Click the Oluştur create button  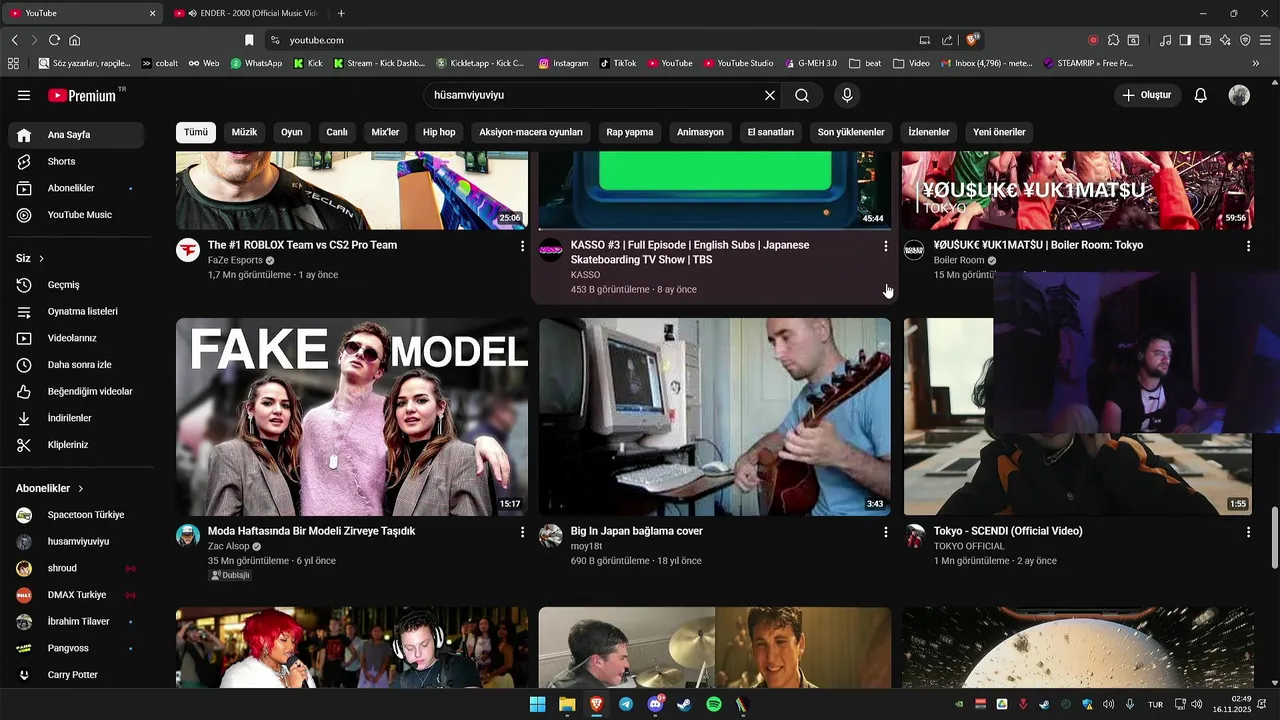coord(1146,95)
